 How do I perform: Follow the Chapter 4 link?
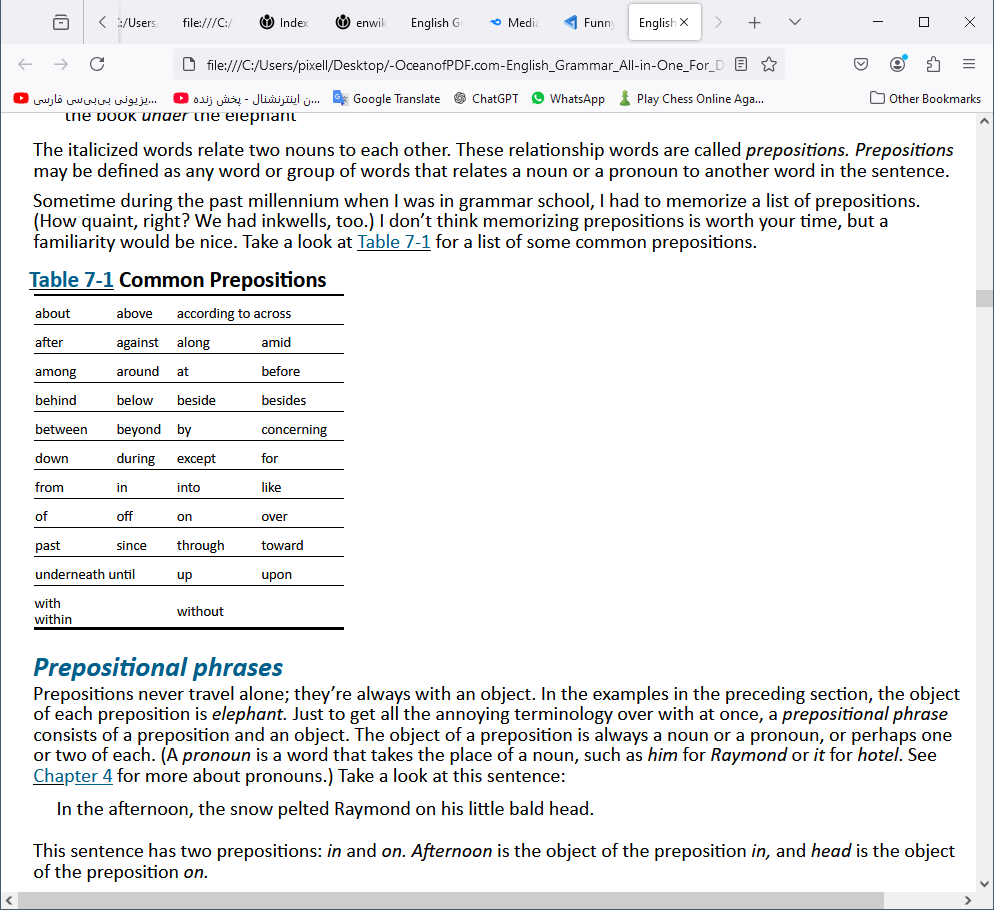(73, 776)
